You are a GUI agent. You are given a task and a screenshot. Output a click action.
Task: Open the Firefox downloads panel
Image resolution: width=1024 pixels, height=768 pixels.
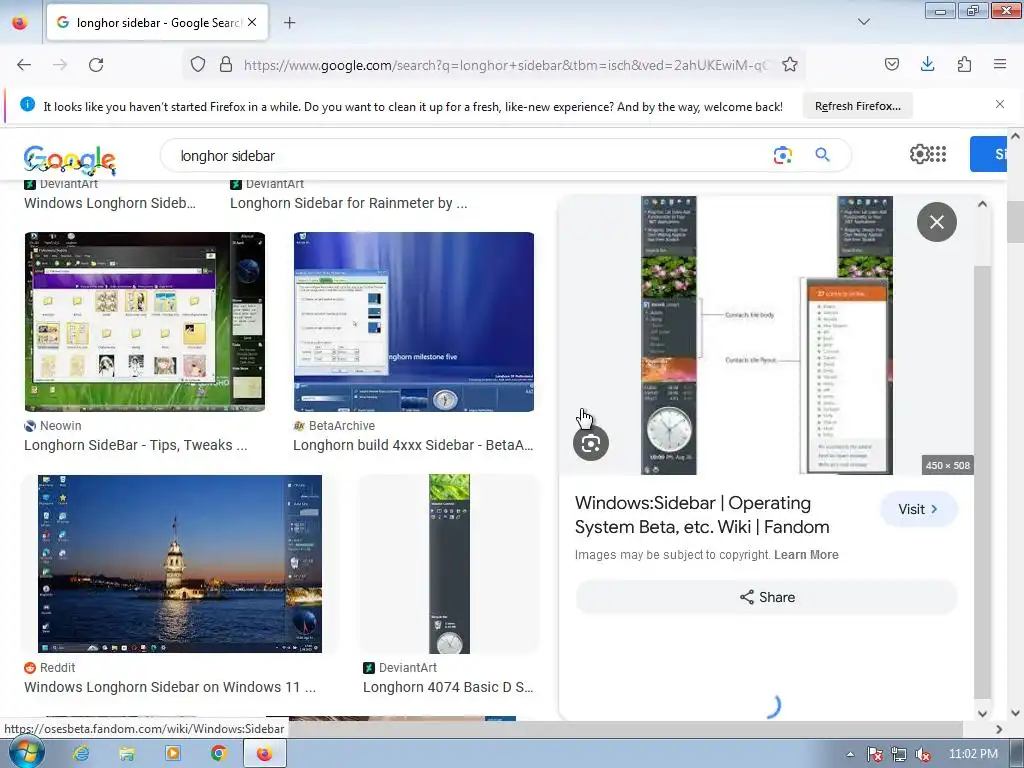[927, 64]
